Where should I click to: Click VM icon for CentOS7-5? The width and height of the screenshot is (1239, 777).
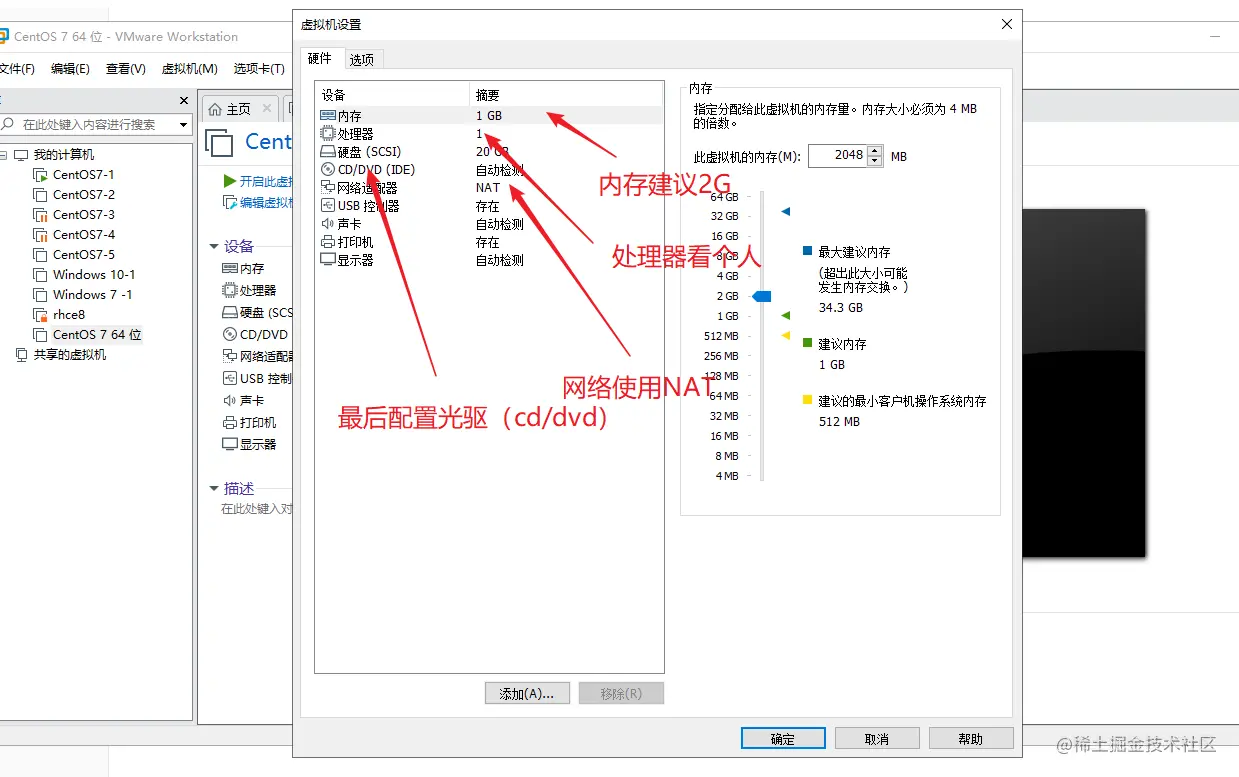click(40, 255)
